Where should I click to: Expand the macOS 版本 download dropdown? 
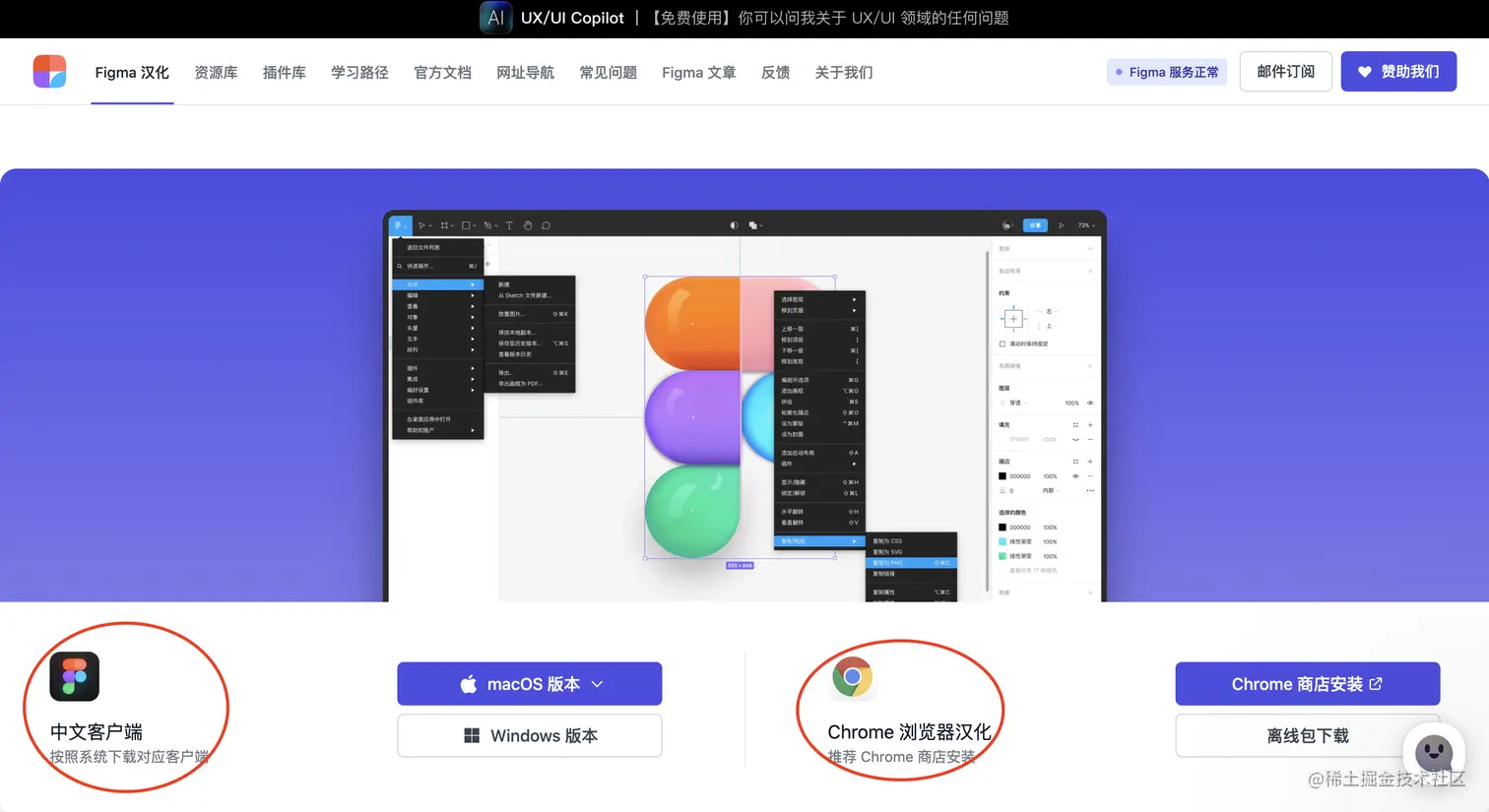530,684
